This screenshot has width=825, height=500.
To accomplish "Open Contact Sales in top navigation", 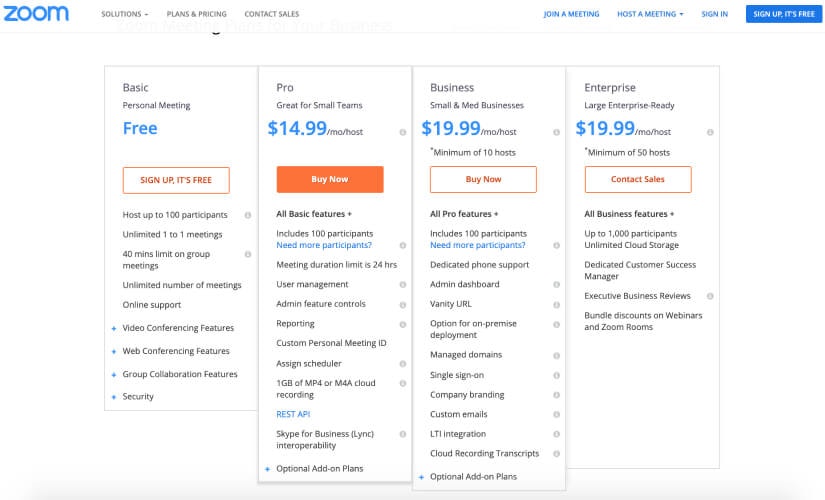I will point(272,14).
